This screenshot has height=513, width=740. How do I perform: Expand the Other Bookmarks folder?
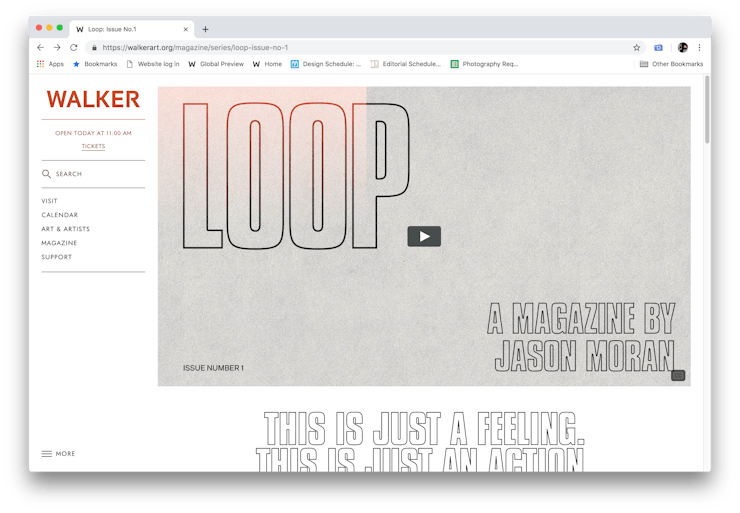671,64
